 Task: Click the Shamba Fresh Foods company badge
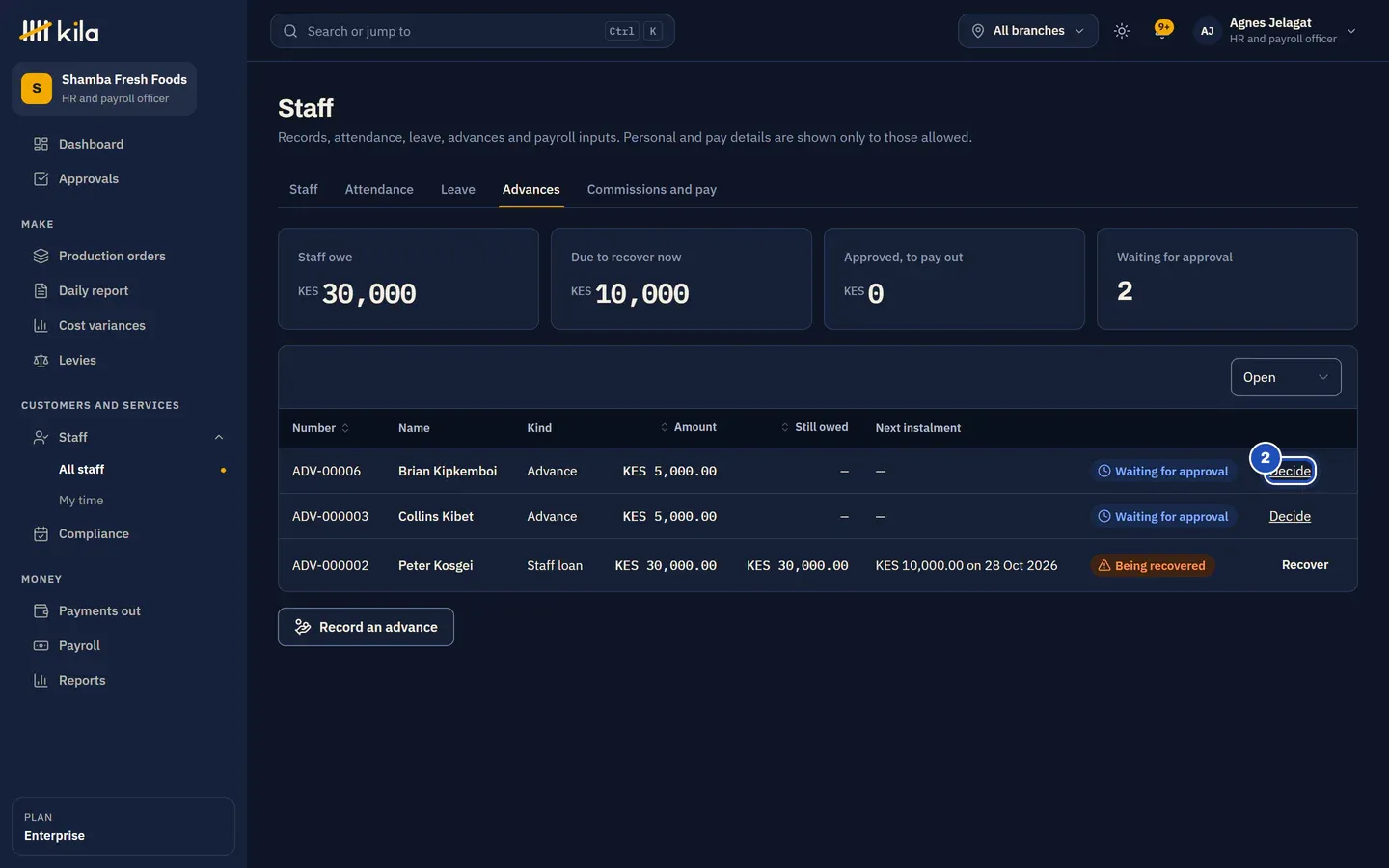click(104, 89)
